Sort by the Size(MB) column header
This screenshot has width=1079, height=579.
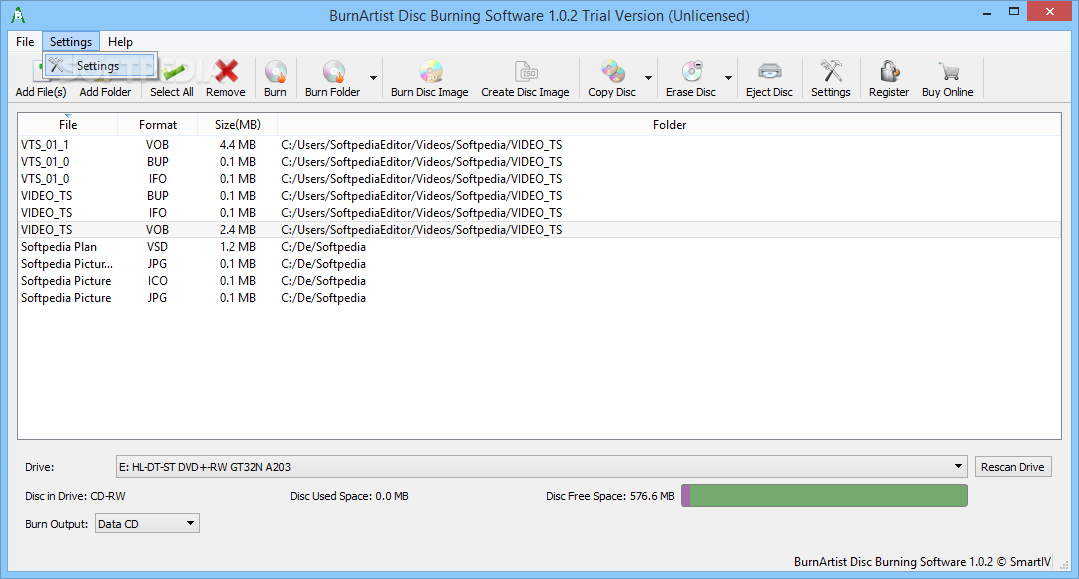click(237, 125)
